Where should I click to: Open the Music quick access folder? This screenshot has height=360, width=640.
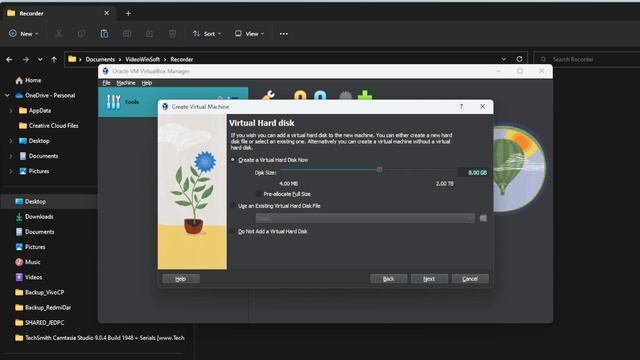(x=28, y=262)
